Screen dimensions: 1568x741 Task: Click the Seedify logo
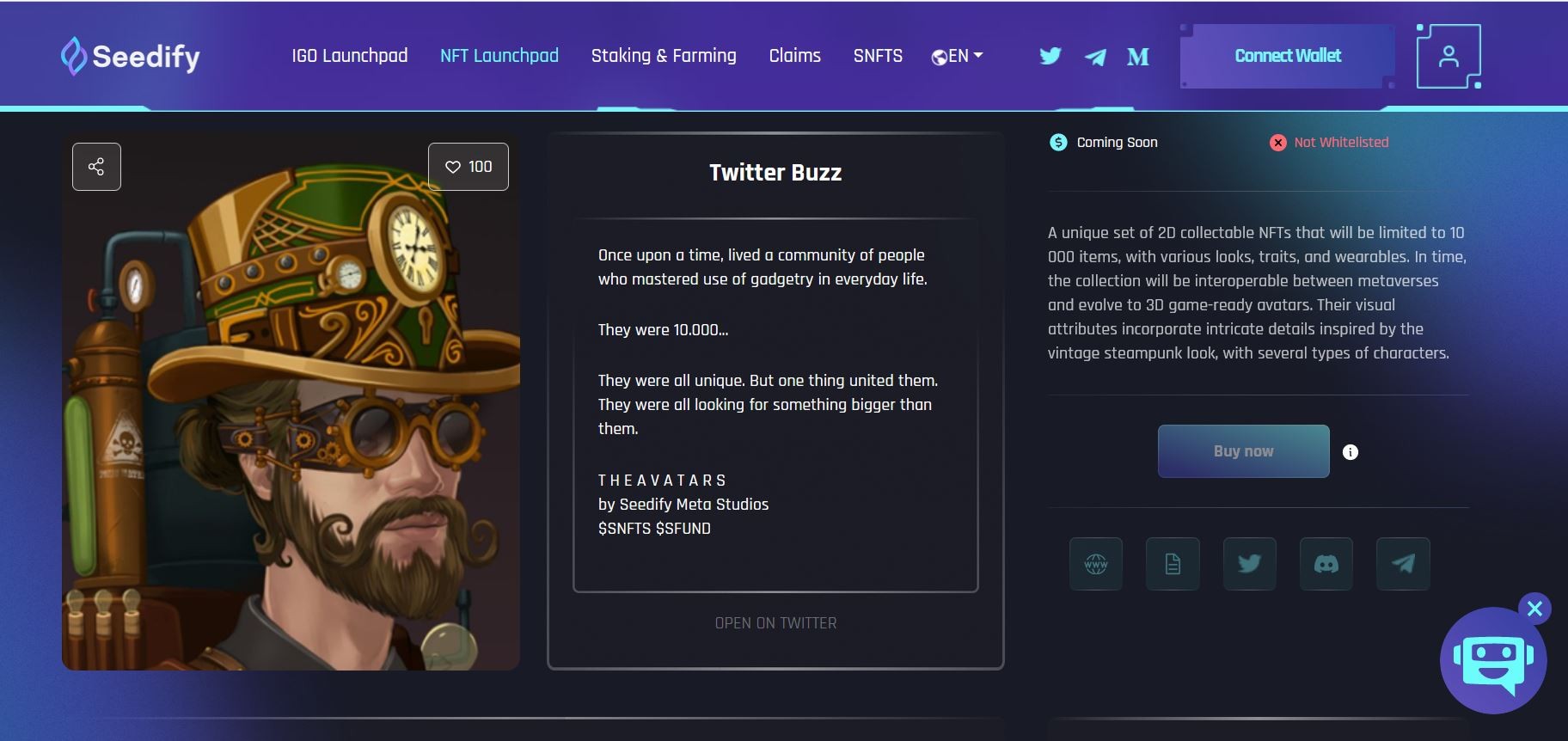130,57
